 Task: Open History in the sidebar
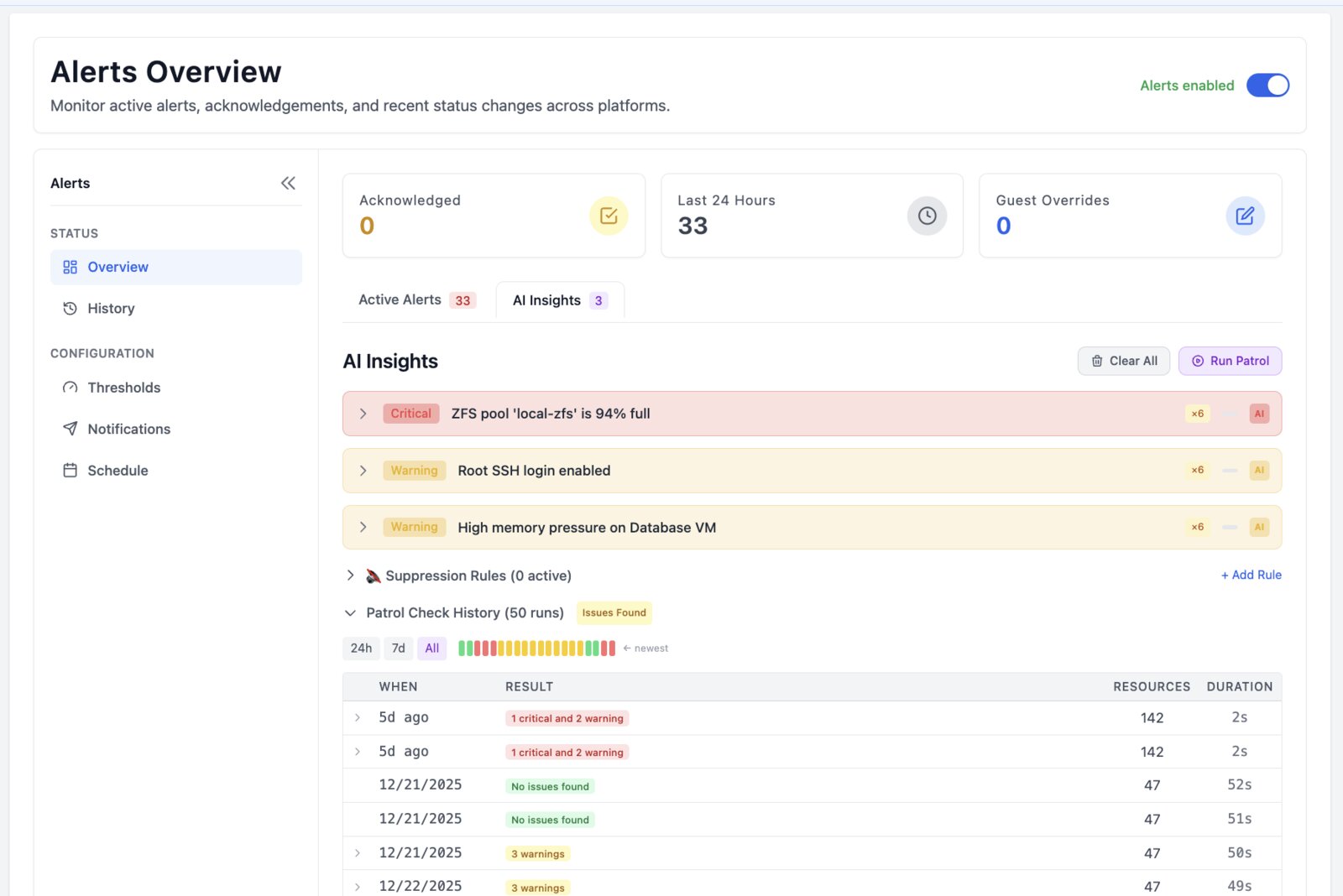click(111, 309)
